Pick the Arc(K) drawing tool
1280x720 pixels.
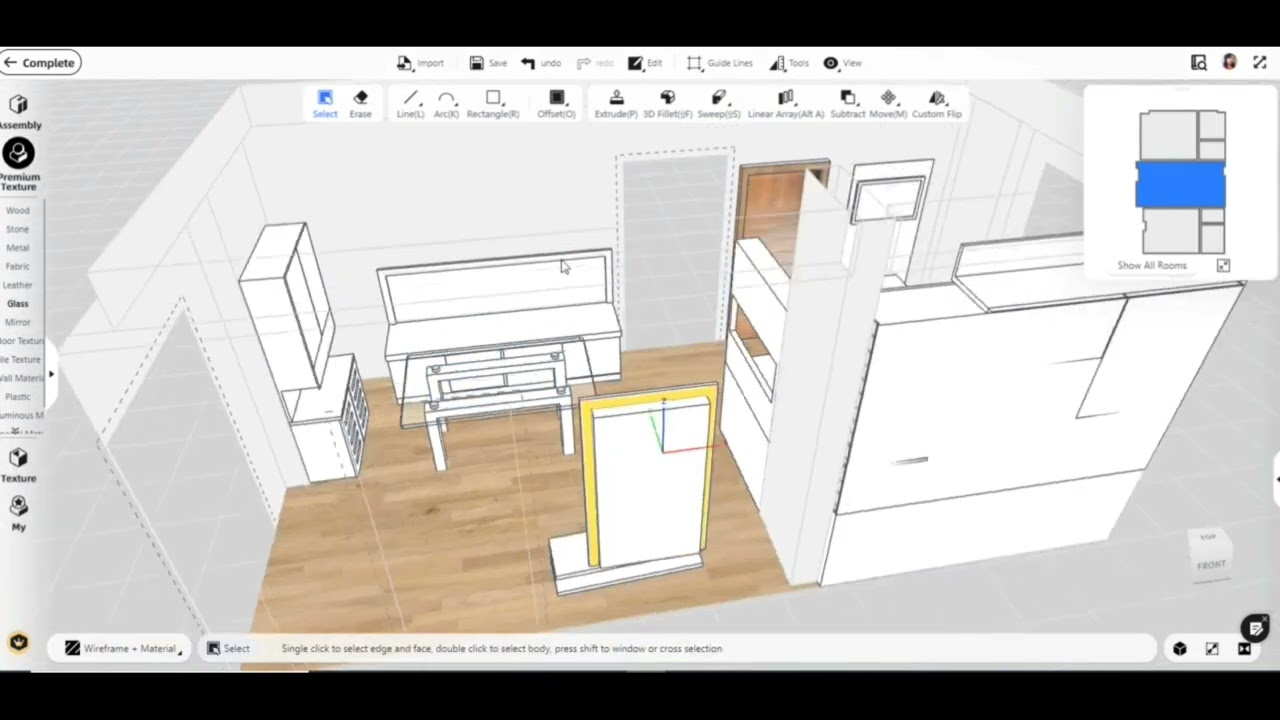446,104
